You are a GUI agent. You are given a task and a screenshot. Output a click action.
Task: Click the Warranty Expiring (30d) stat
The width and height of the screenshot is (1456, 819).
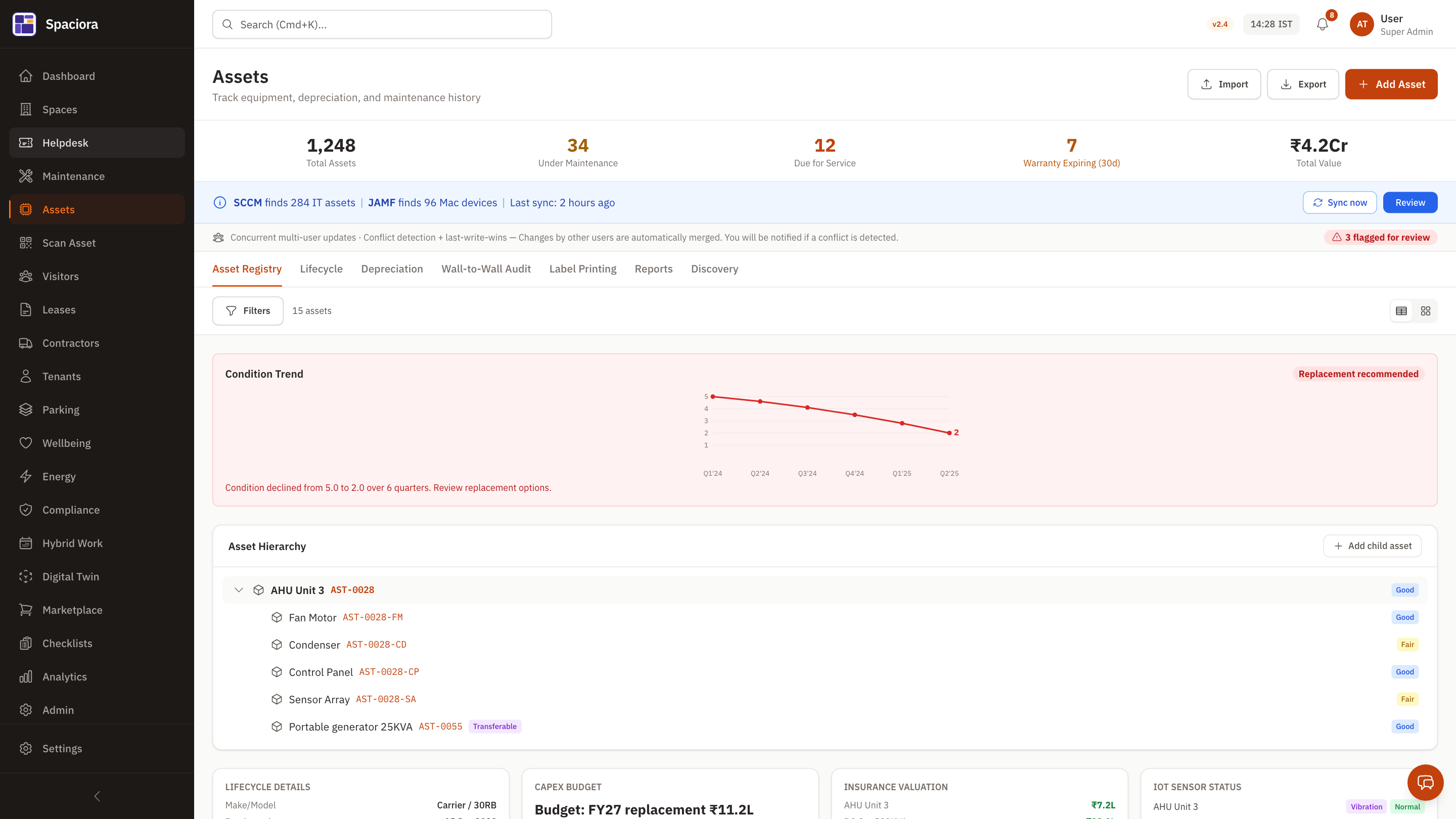[x=1071, y=153]
